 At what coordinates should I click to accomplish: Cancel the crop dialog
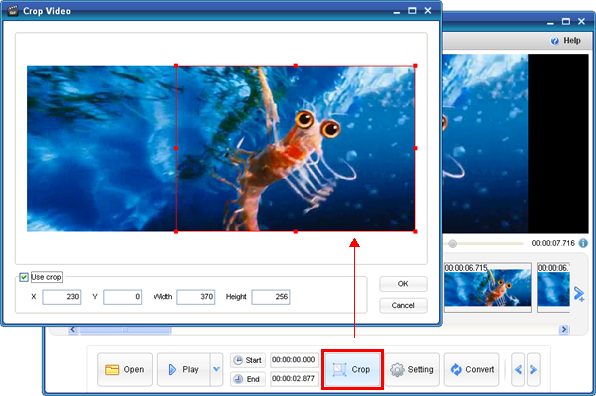[x=403, y=306]
